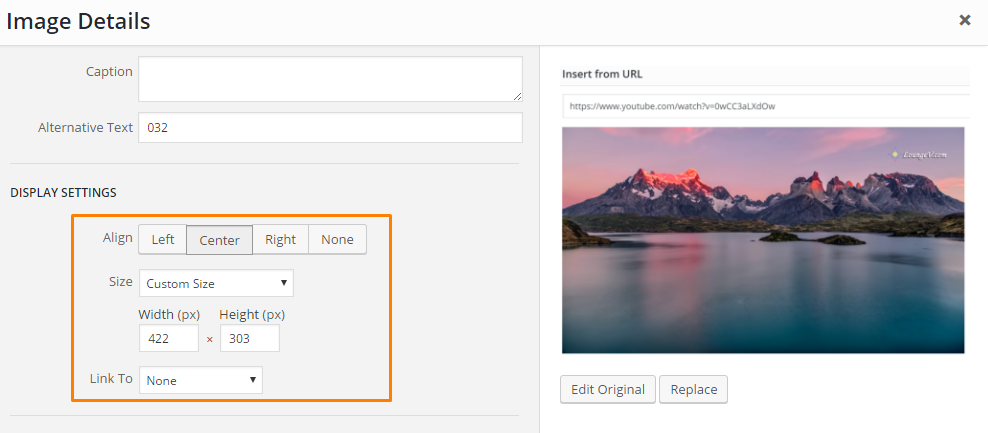Click the Alternative Text label
Screen dimensions: 988x433
(x=85, y=128)
